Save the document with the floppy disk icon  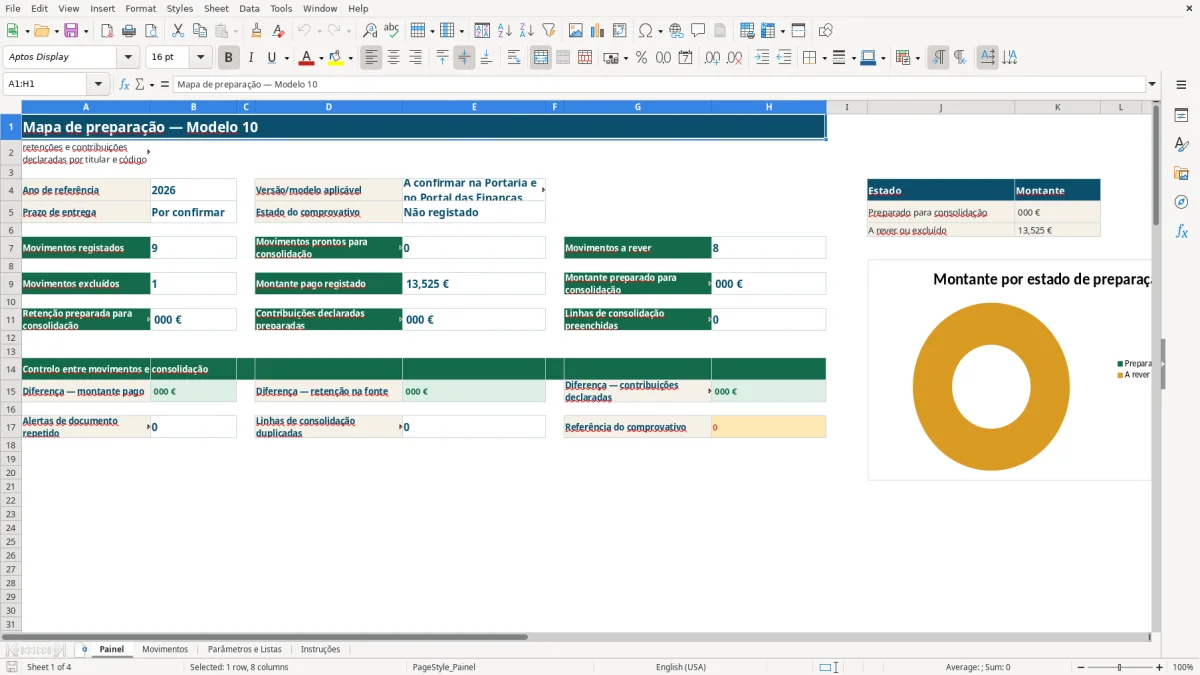(x=71, y=31)
